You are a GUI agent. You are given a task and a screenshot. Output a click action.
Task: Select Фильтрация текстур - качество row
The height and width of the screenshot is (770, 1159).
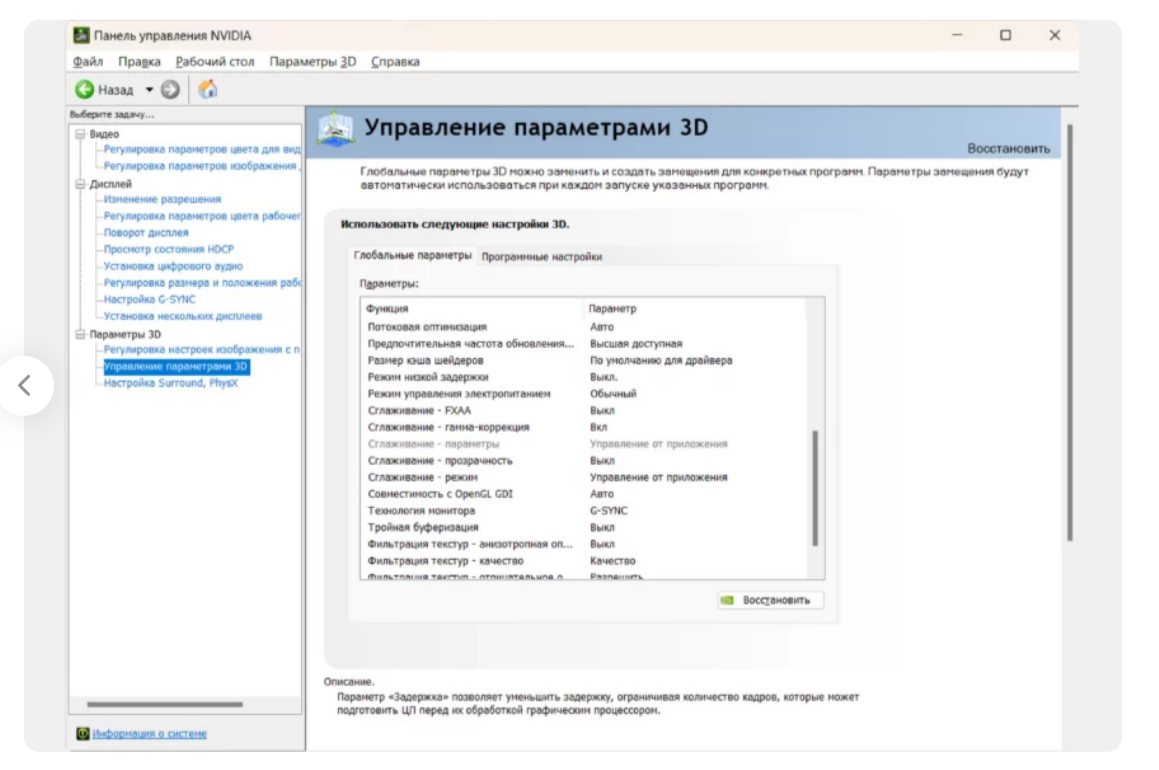click(585, 561)
